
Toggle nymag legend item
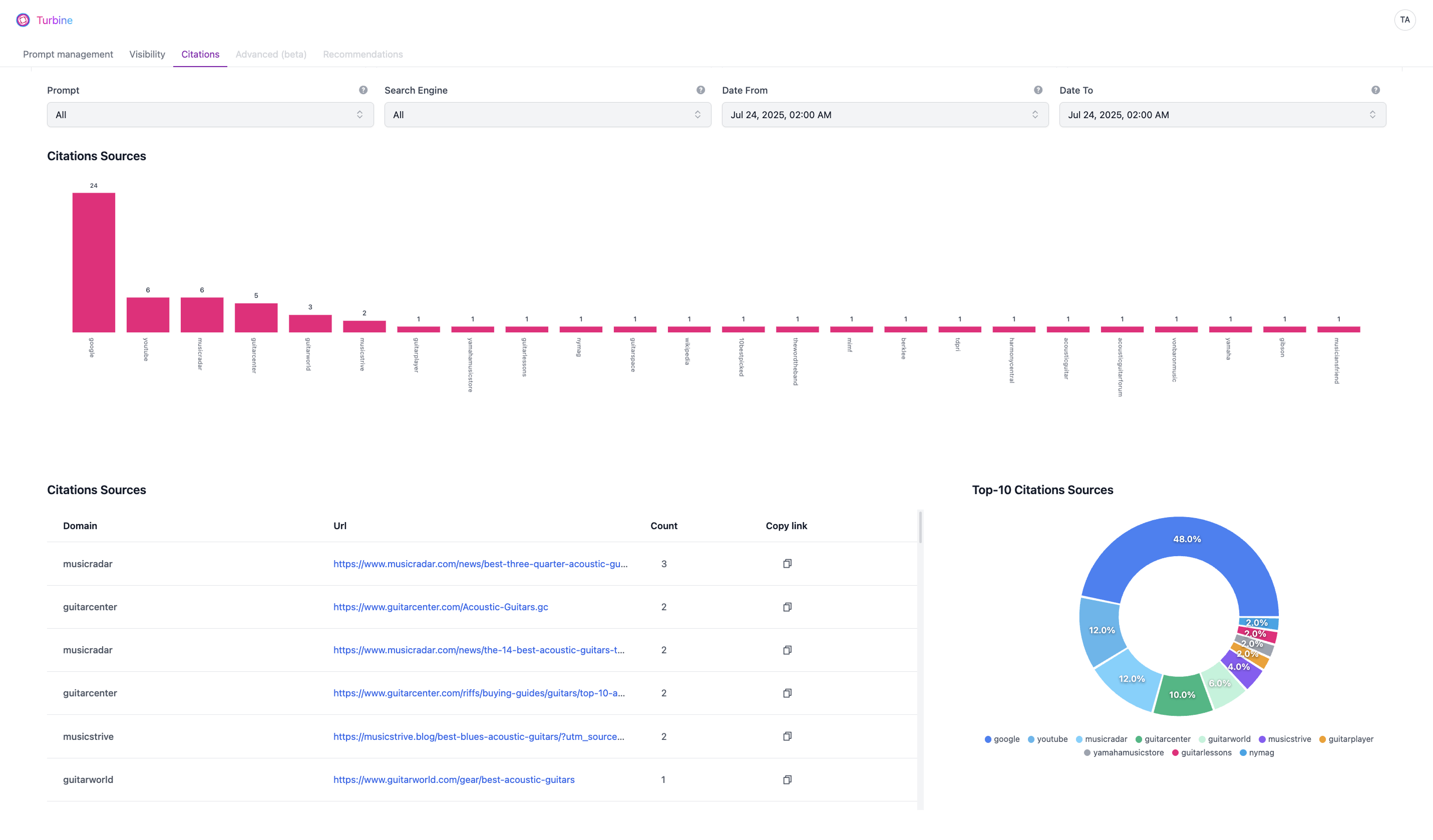coord(1257,753)
